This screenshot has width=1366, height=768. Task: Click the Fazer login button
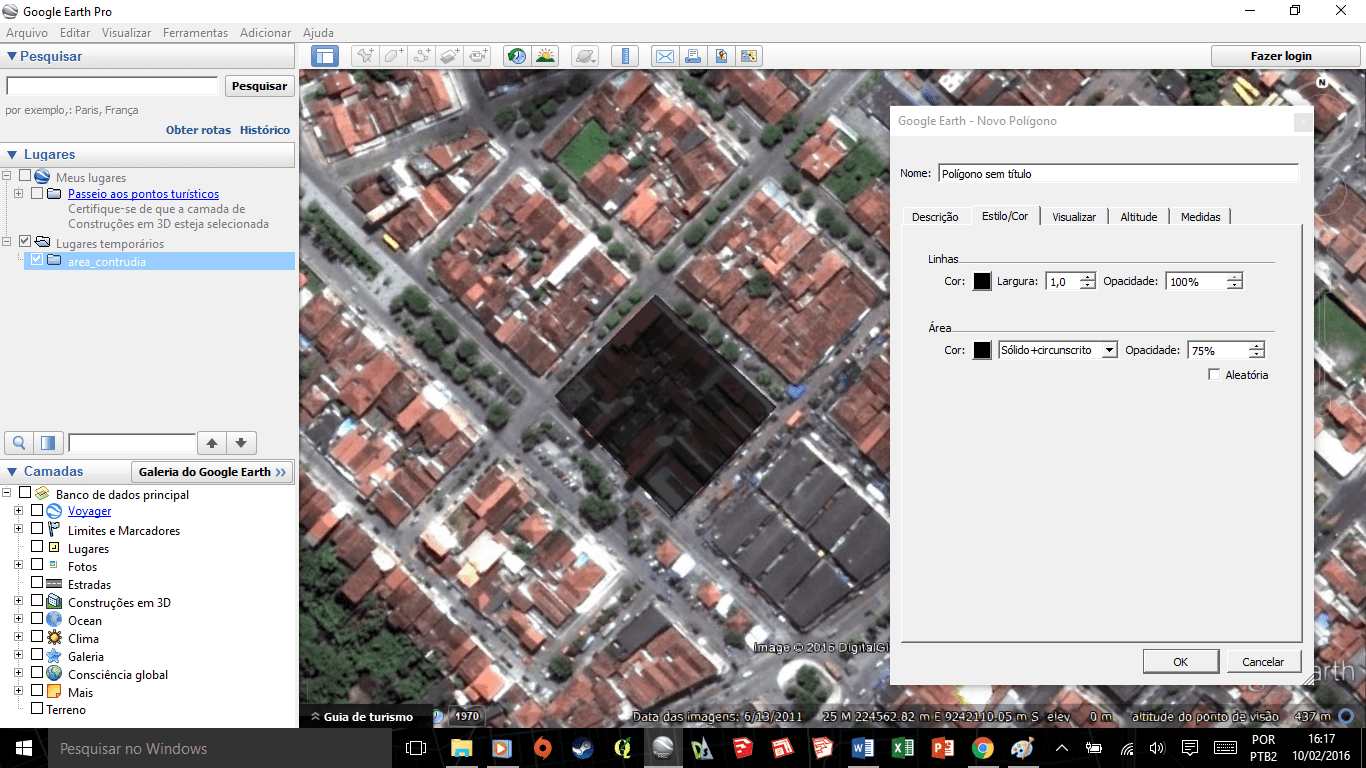1280,56
